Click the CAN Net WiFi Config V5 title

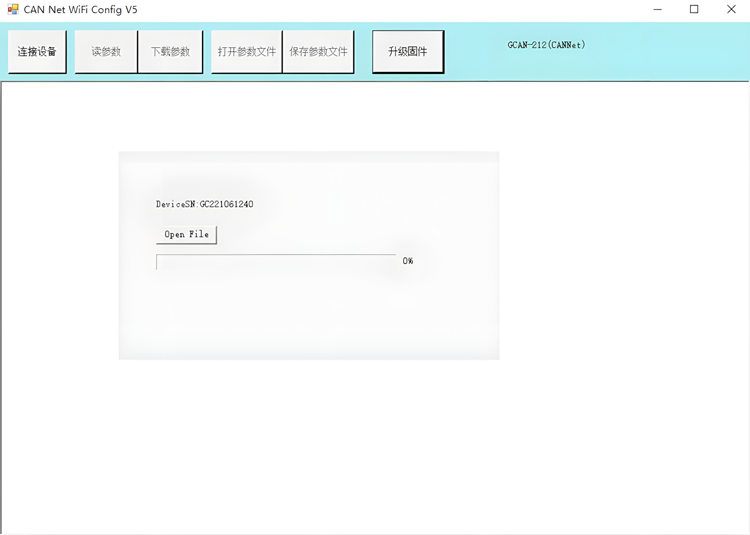81,10
